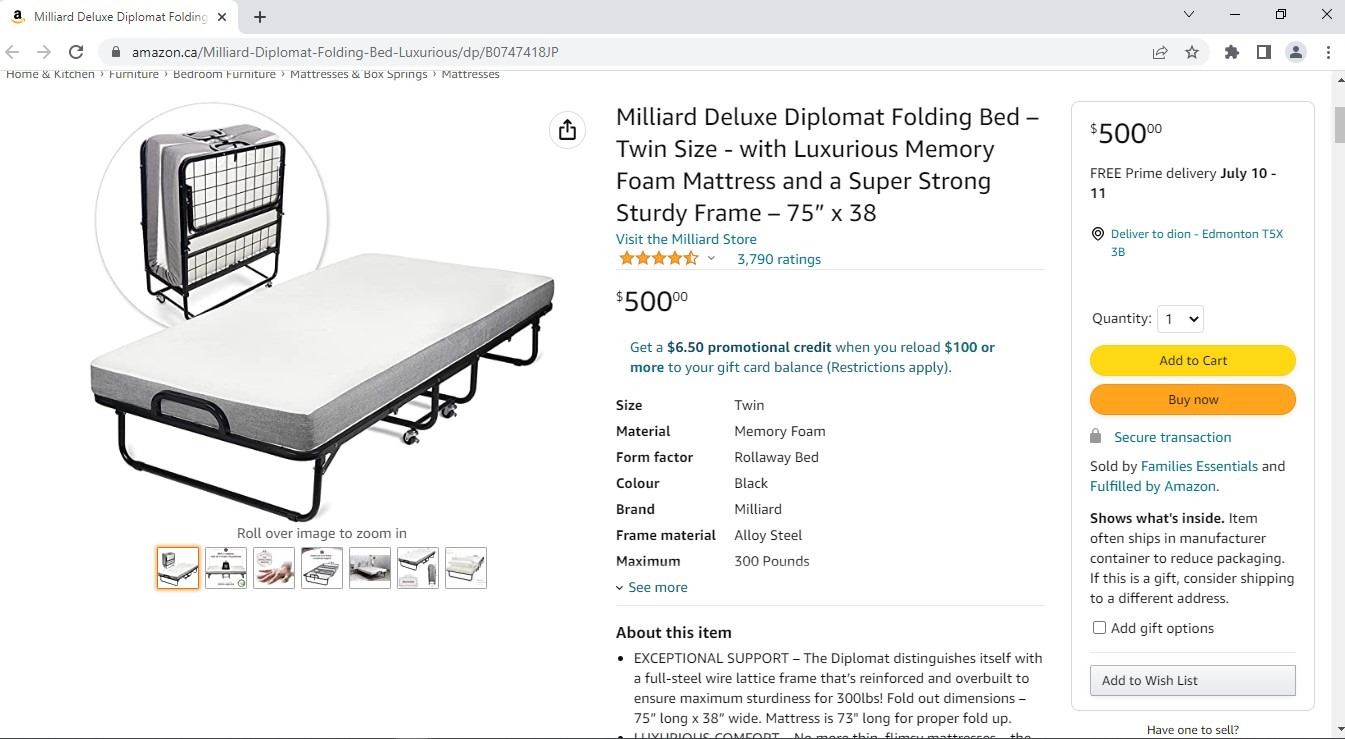Screen dimensions: 1345x739
Task: Click the location pin delivery icon
Action: (1098, 234)
